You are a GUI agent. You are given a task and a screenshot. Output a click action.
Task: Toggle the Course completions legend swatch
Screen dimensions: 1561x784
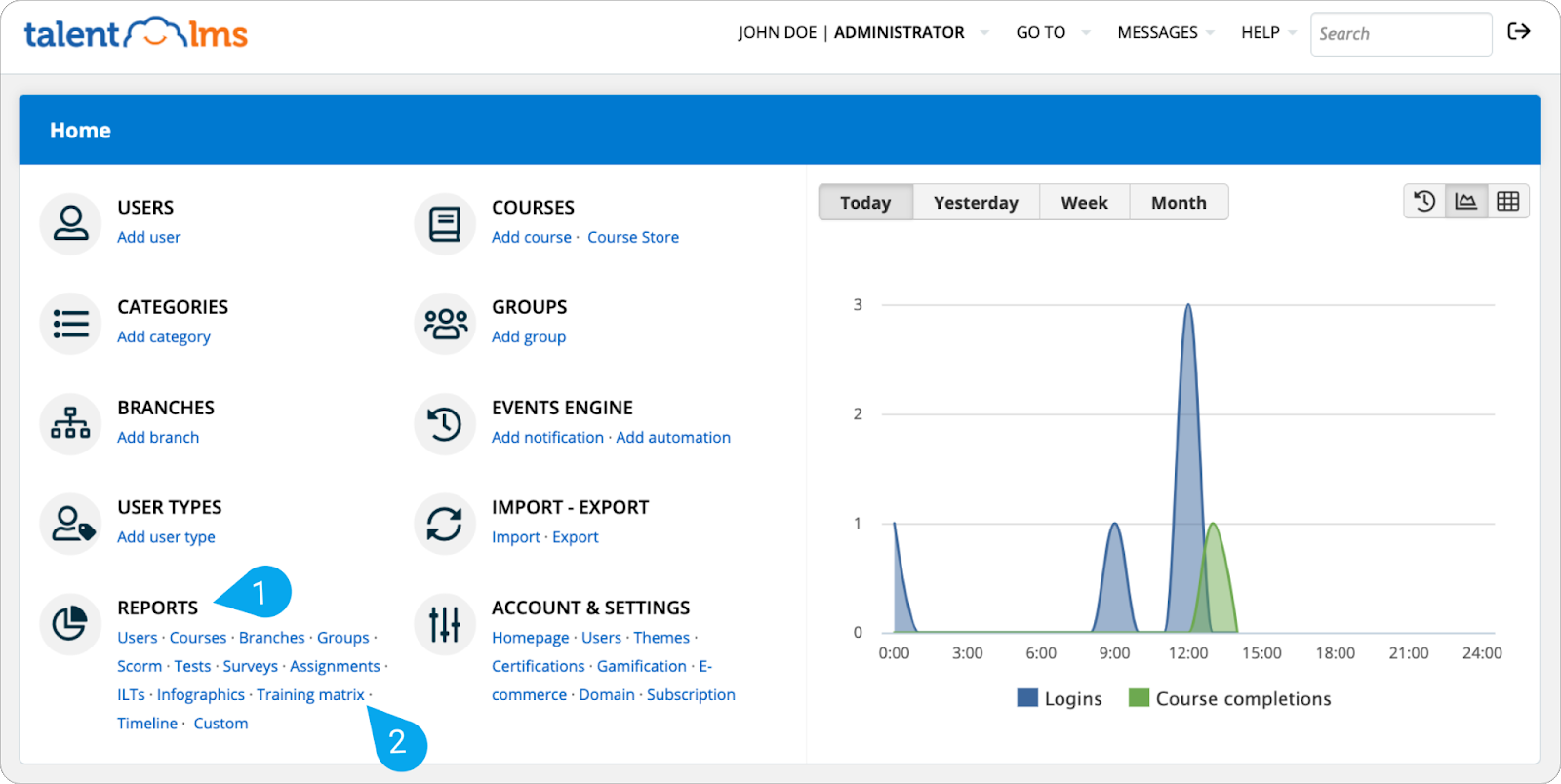pyautogui.click(x=1139, y=698)
